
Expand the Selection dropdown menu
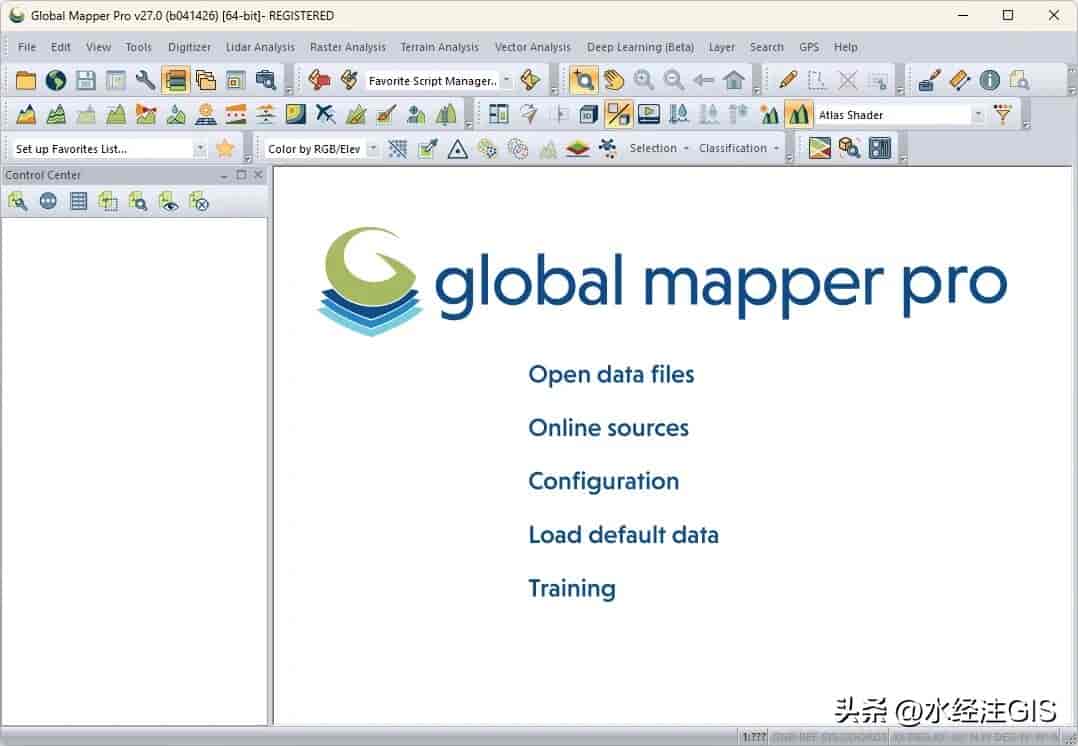659,148
